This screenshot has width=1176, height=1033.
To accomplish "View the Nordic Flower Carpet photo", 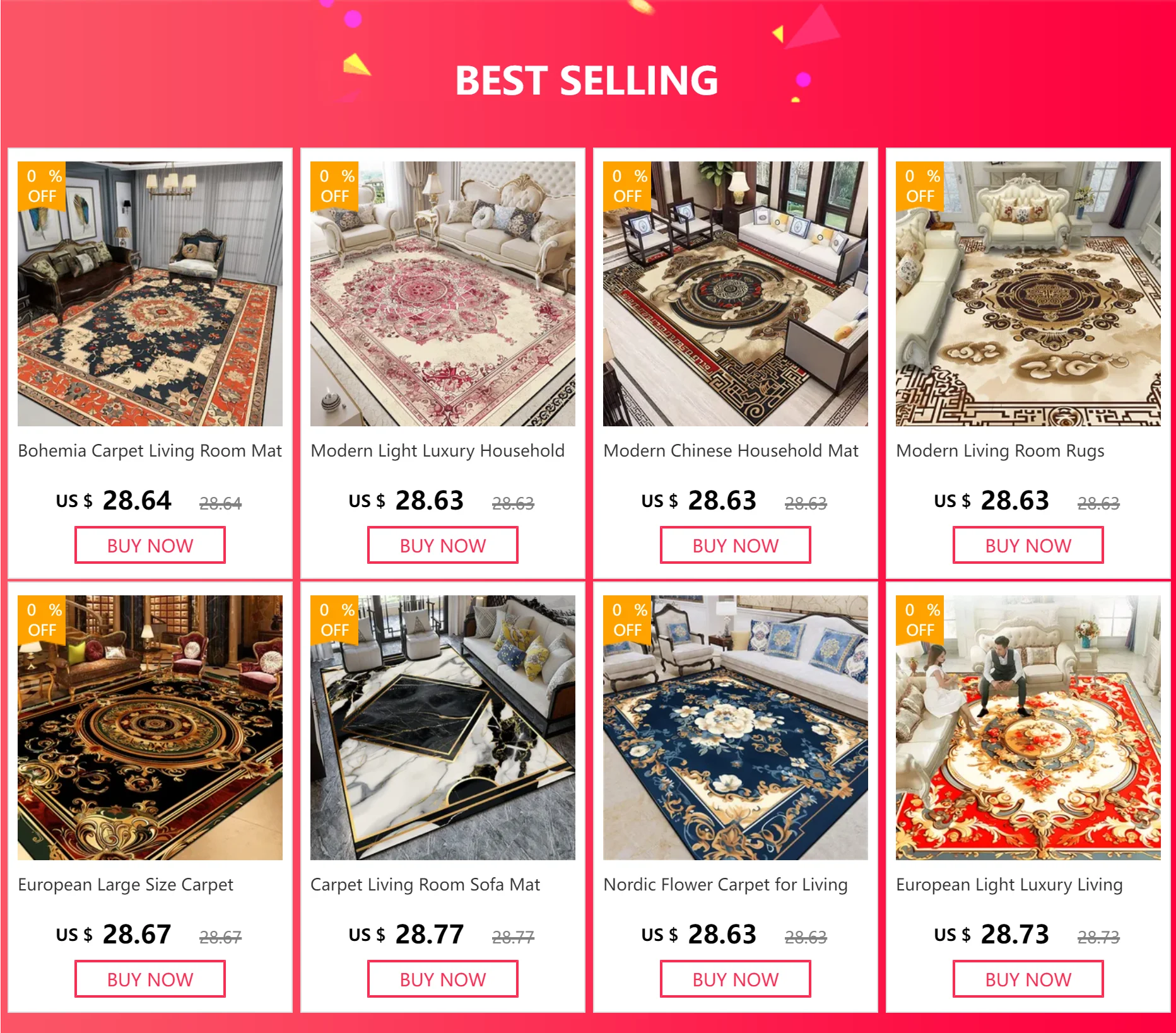I will click(x=736, y=728).
